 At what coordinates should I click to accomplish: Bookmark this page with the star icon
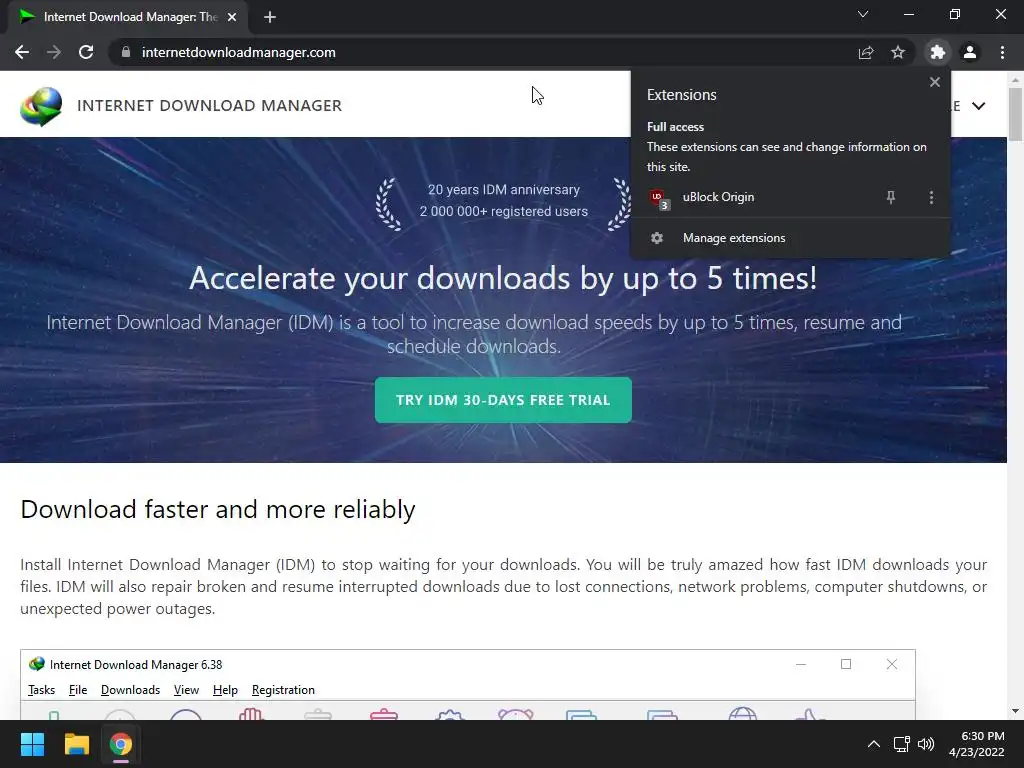(x=898, y=52)
